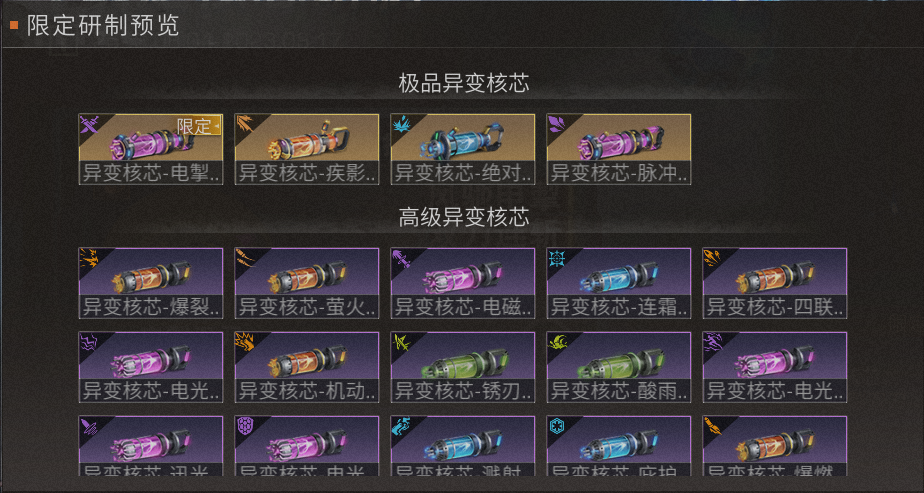Screen dimensions: 924x493
Task: Click the 异变核心-疾影 orange core item
Action: tap(307, 149)
